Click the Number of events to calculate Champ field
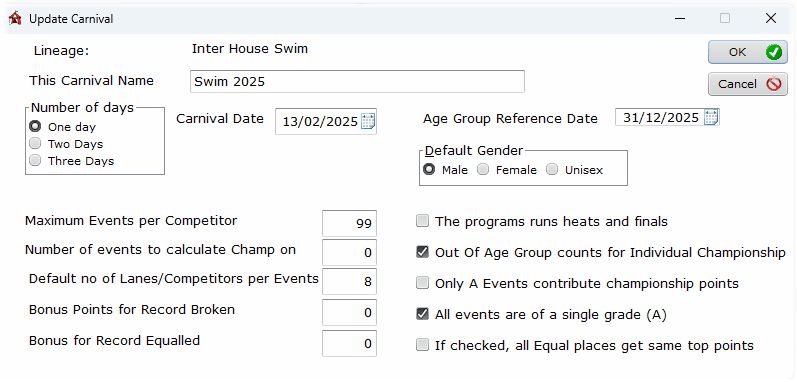 pos(349,252)
